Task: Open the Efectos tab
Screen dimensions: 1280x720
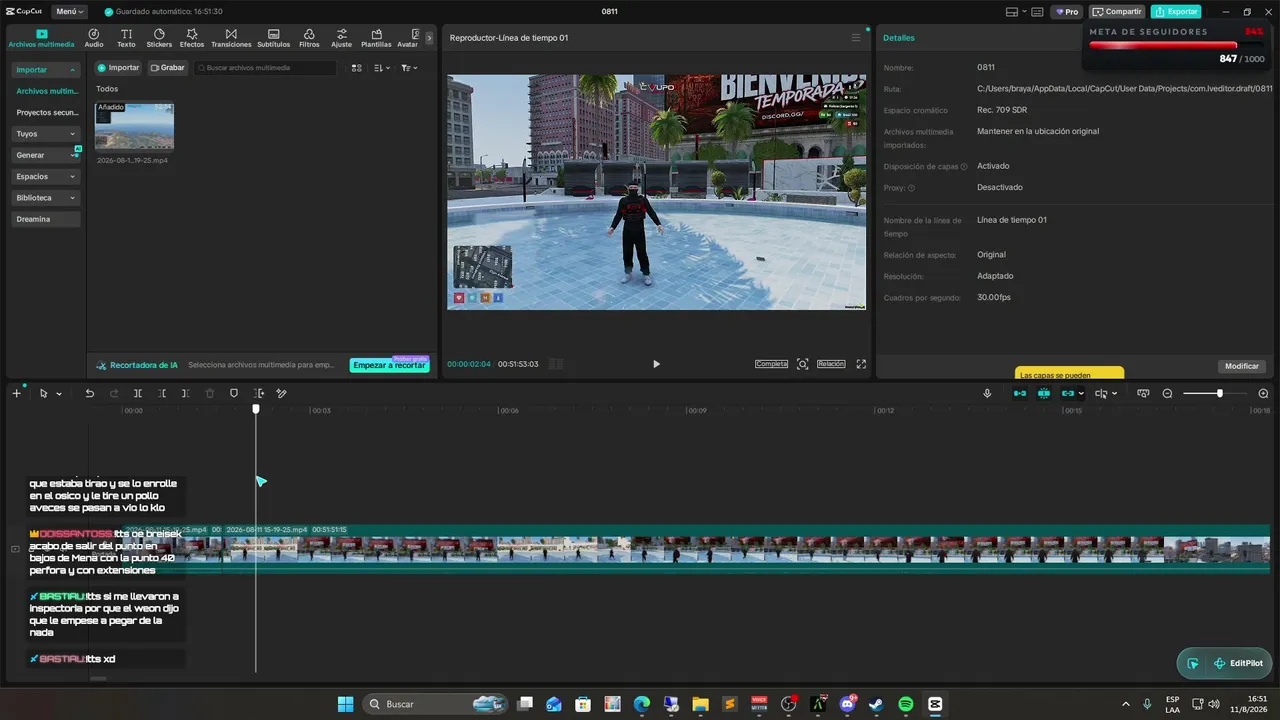Action: point(192,38)
